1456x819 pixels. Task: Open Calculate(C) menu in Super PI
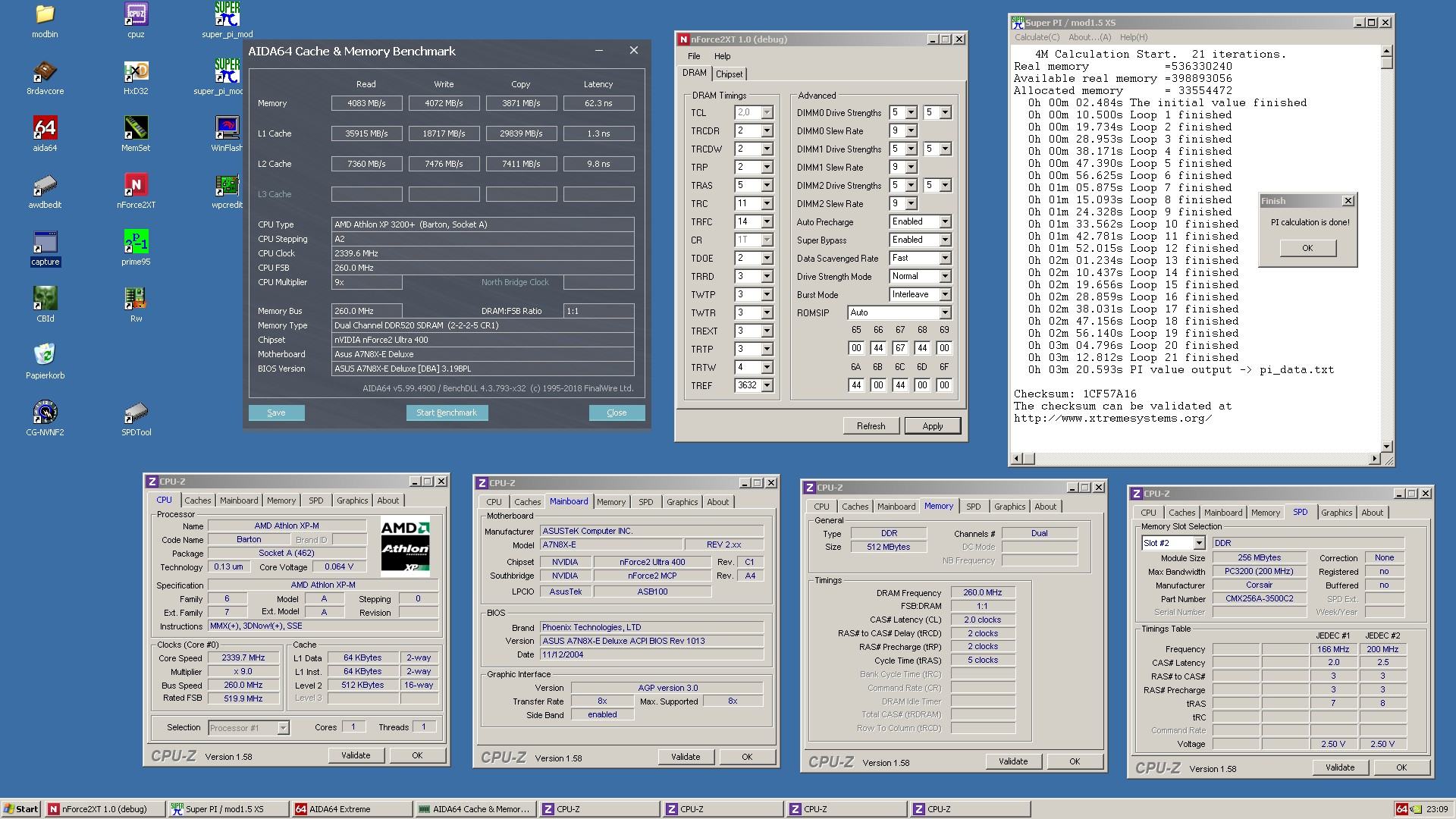(x=1037, y=37)
